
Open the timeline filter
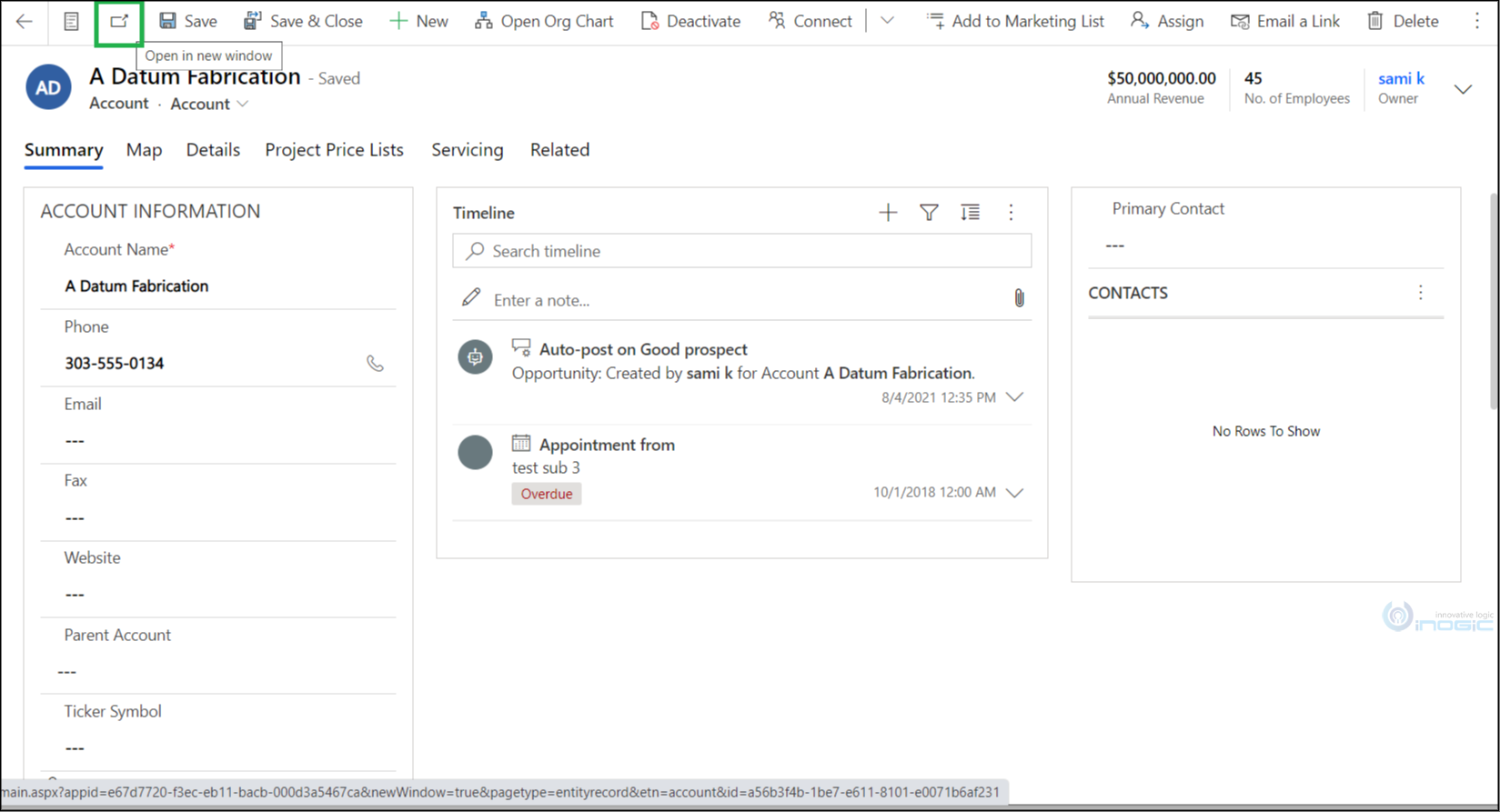pyautogui.click(x=929, y=213)
